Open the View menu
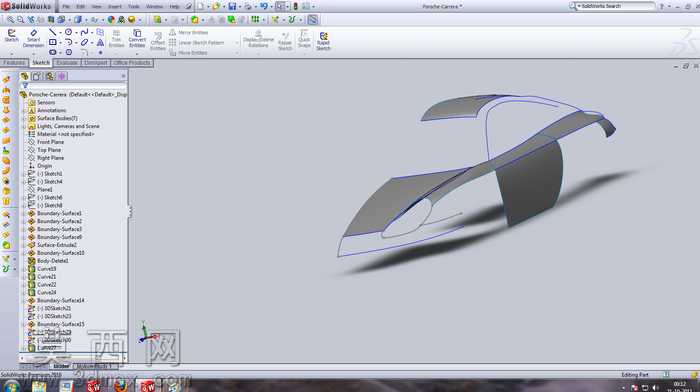The width and height of the screenshot is (700, 392). pos(96,7)
